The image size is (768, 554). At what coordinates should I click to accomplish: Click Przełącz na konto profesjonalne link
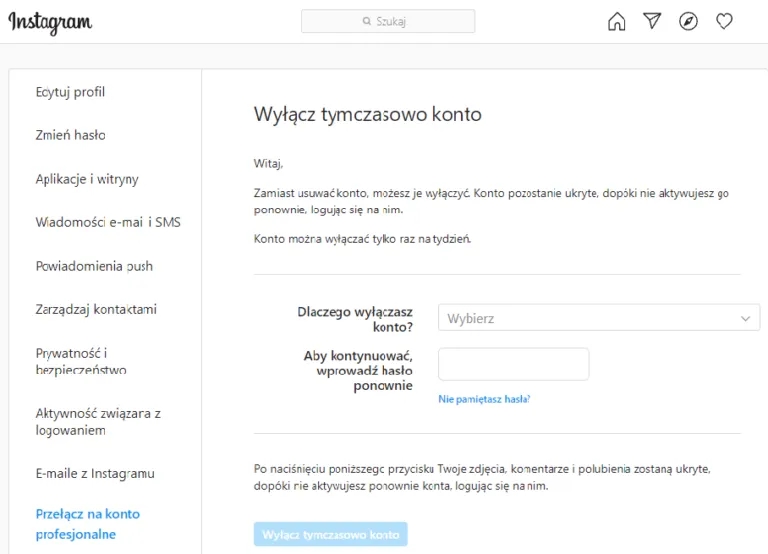click(88, 523)
